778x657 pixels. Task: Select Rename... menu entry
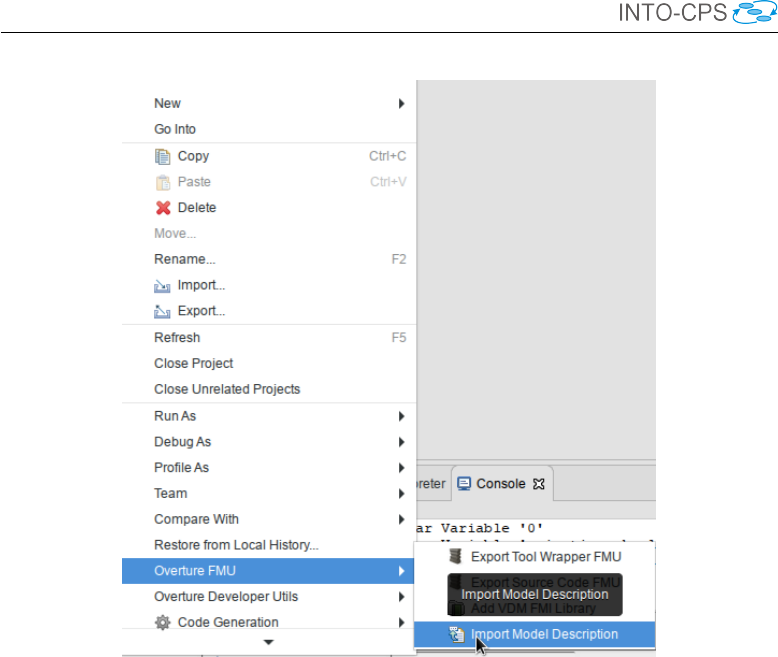[x=268, y=259]
